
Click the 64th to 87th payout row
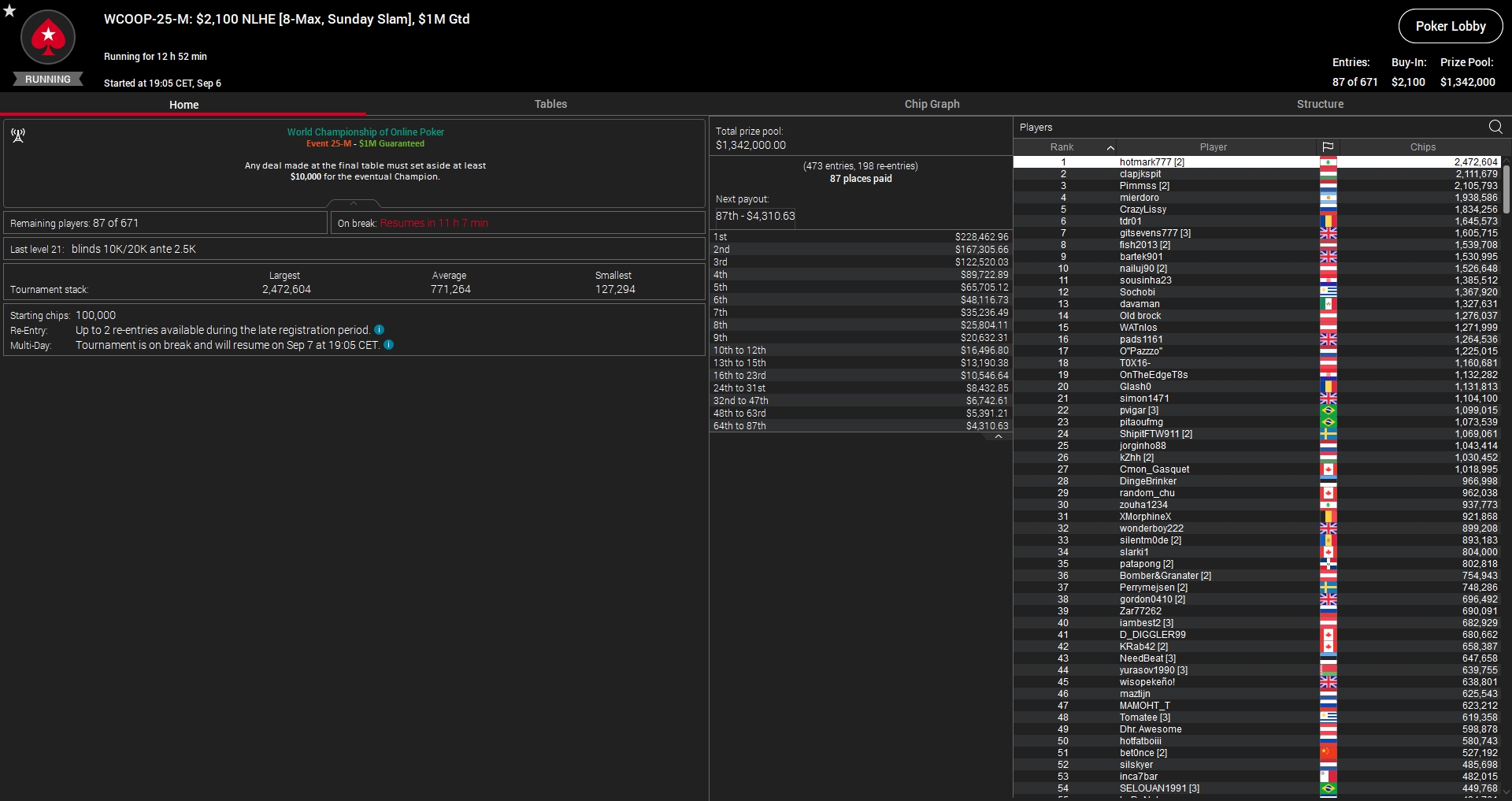(861, 426)
